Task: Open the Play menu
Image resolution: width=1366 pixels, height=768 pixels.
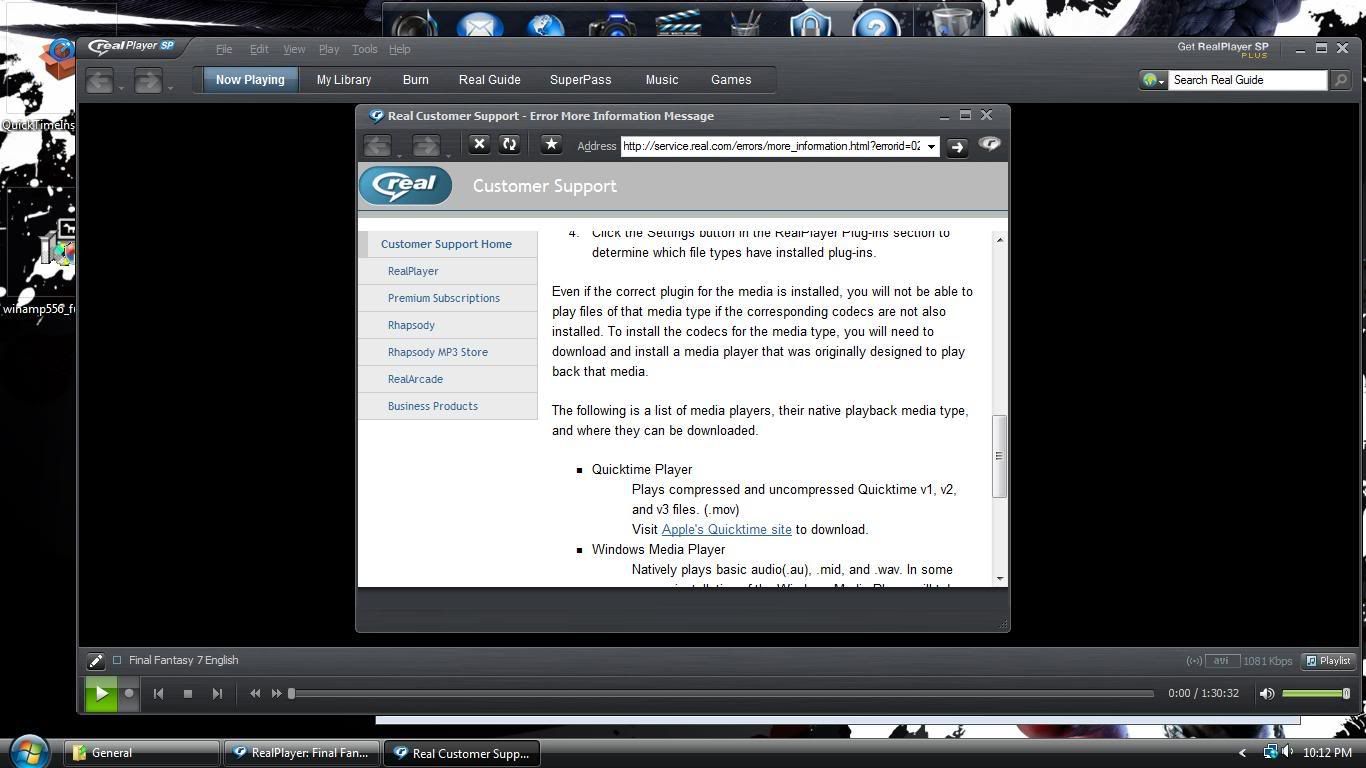Action: point(329,49)
